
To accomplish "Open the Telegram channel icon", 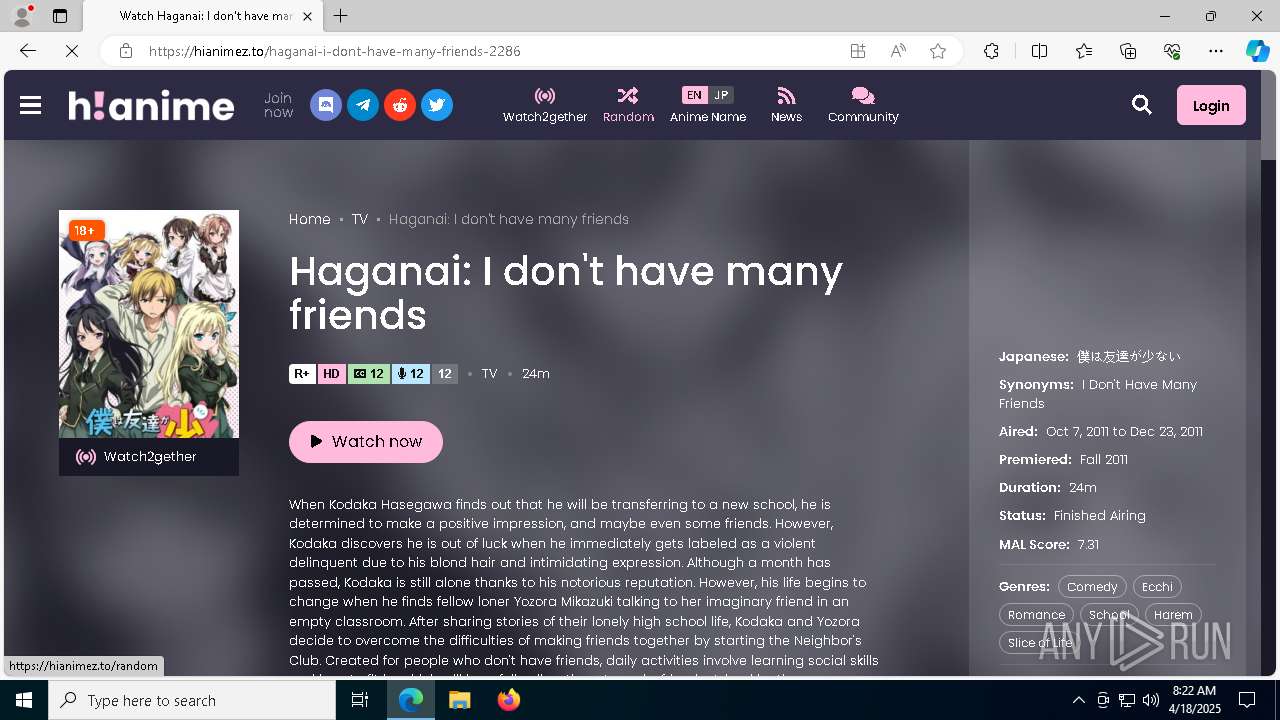I will (x=363, y=105).
